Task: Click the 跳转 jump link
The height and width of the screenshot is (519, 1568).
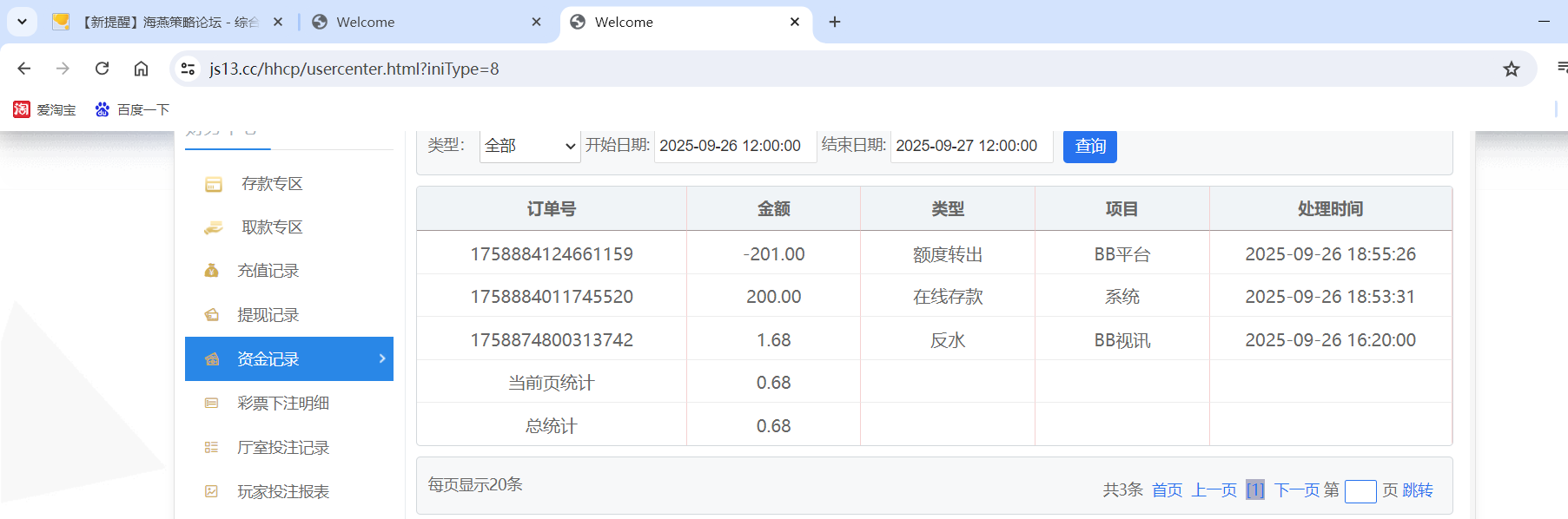Action: click(x=1417, y=490)
